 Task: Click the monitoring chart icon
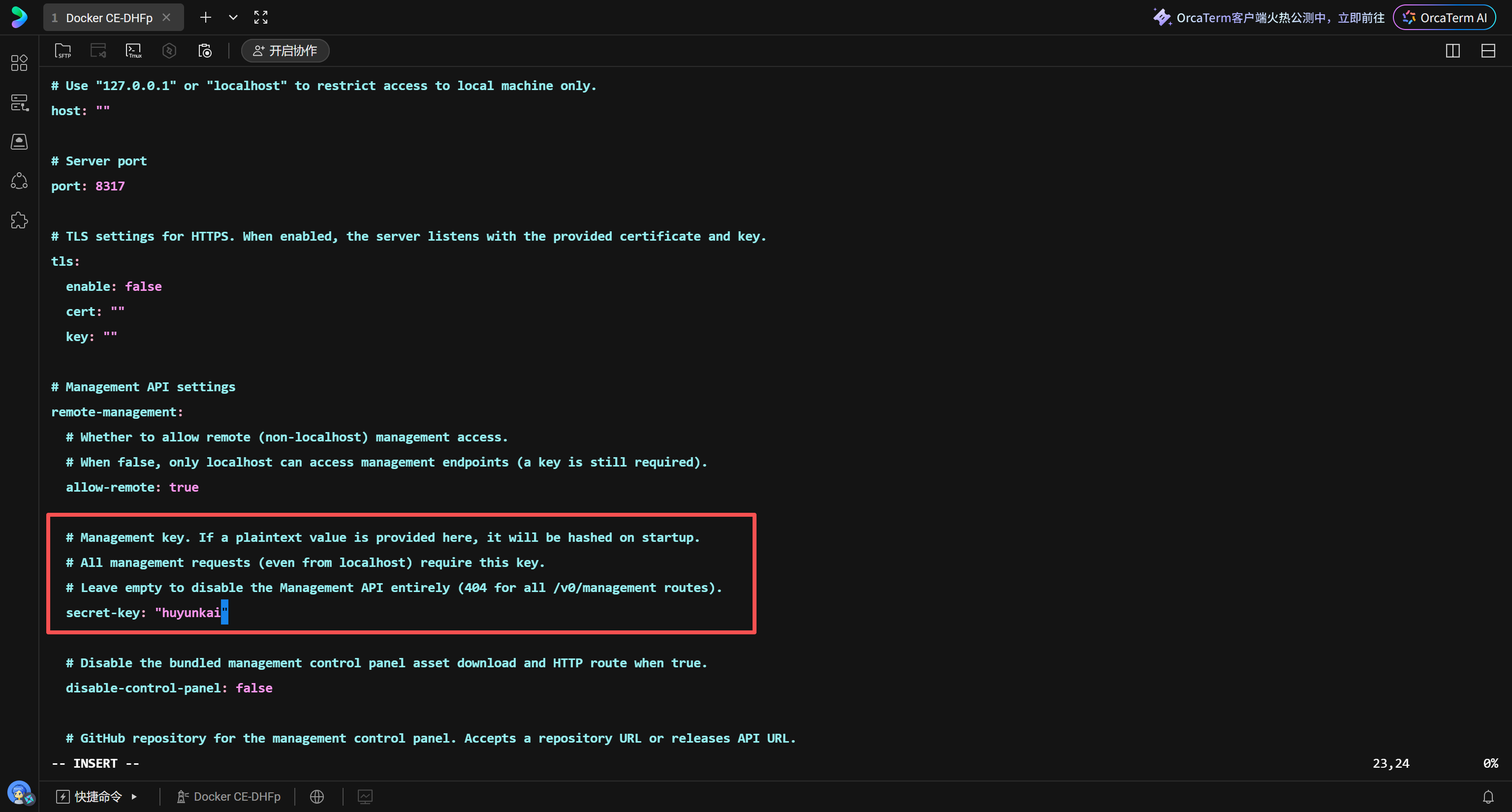[365, 797]
